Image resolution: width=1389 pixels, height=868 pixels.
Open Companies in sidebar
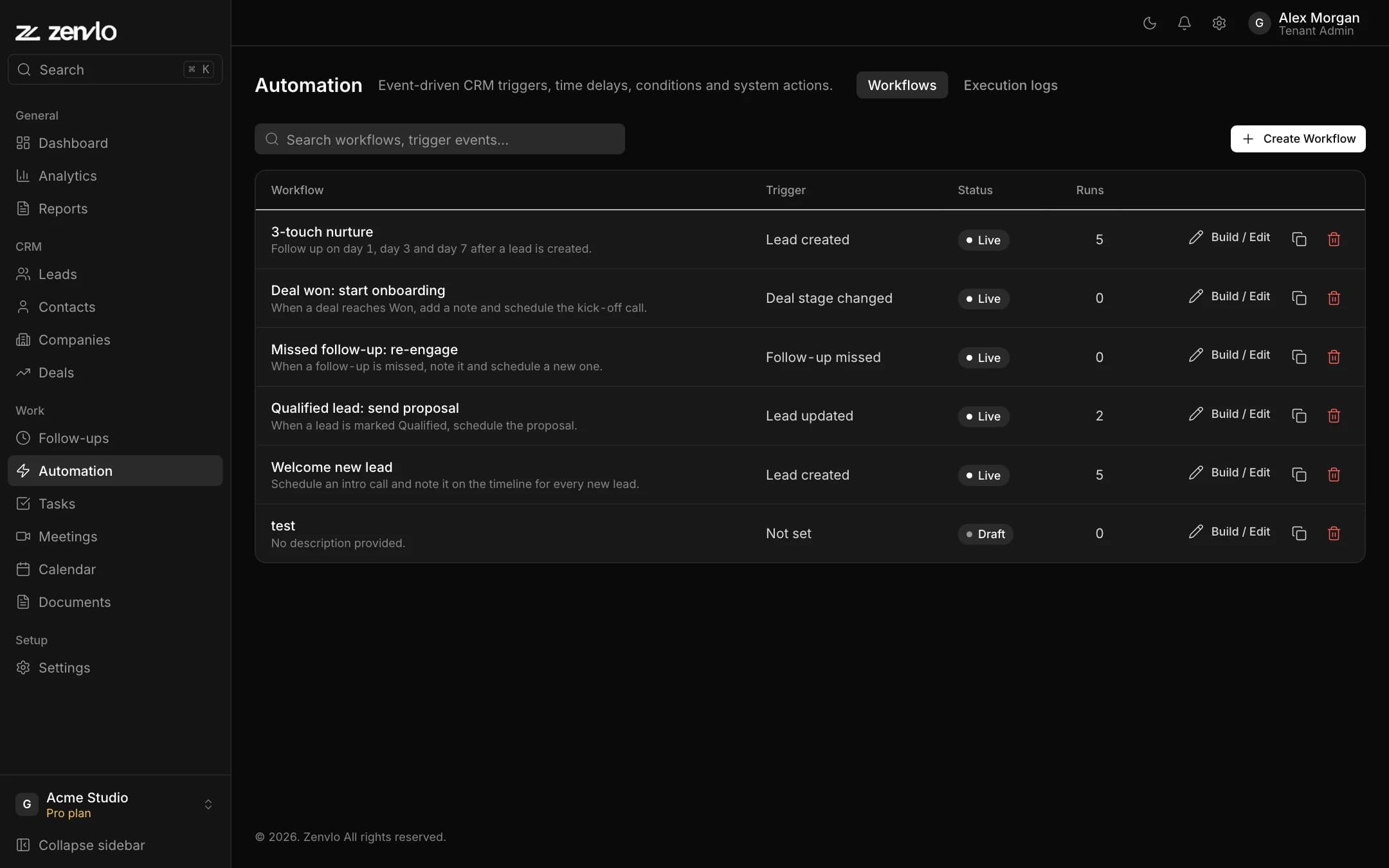115,339
